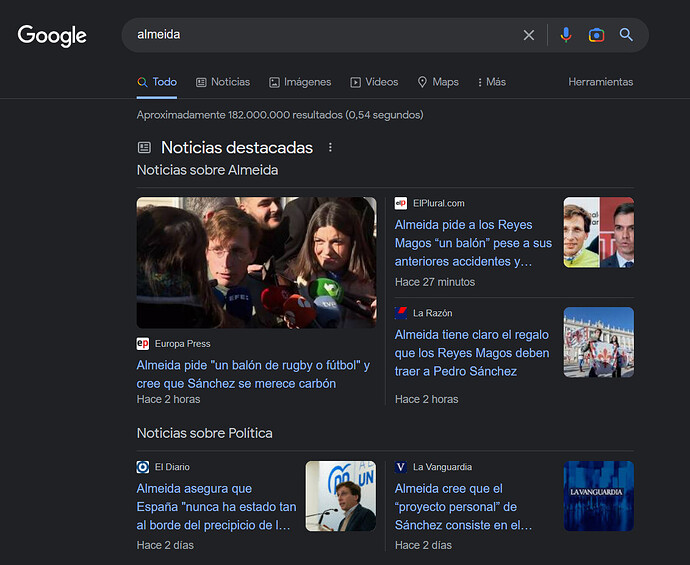
Task: Click the El Diario source name
Action: click(x=172, y=467)
